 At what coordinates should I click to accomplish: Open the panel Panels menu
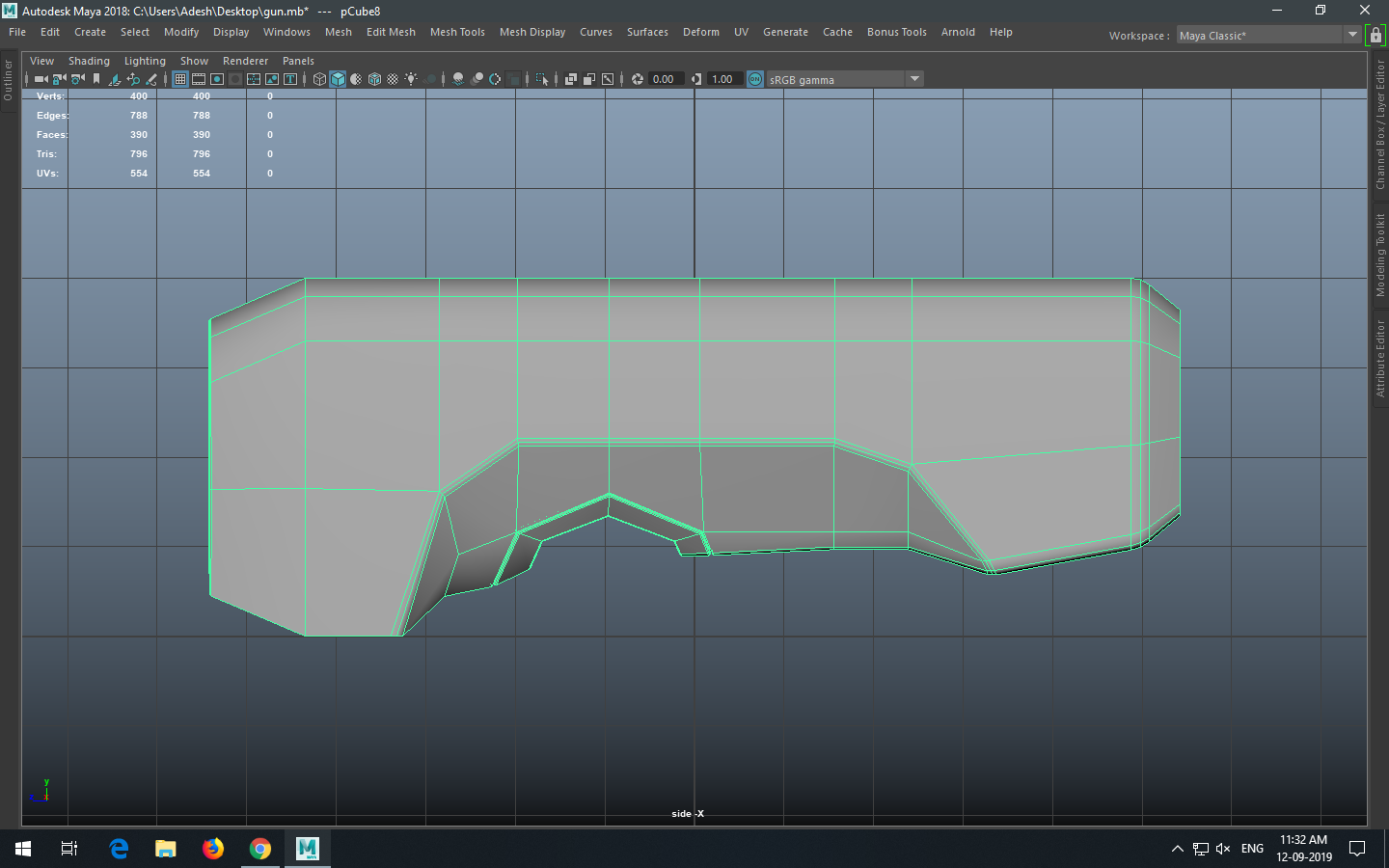pyautogui.click(x=298, y=61)
